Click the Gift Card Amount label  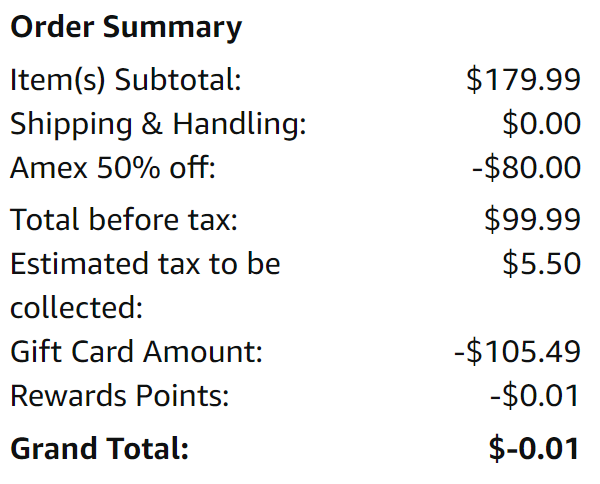(x=136, y=352)
